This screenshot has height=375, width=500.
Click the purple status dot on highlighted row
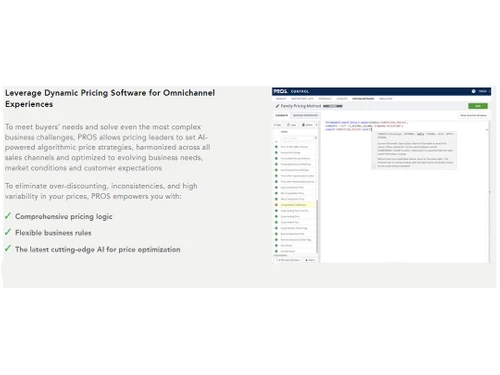click(276, 205)
